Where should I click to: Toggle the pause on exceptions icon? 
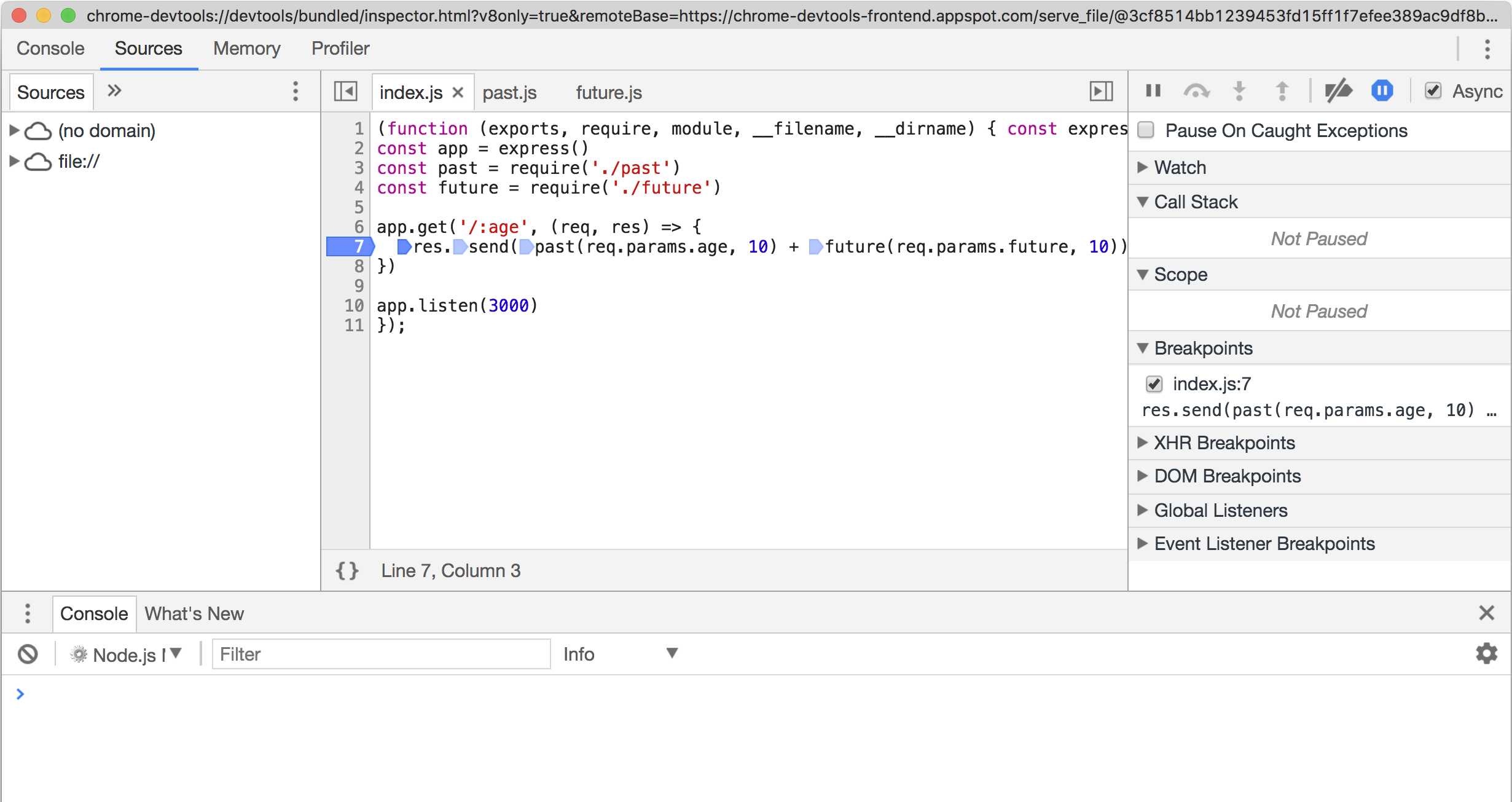pyautogui.click(x=1382, y=91)
